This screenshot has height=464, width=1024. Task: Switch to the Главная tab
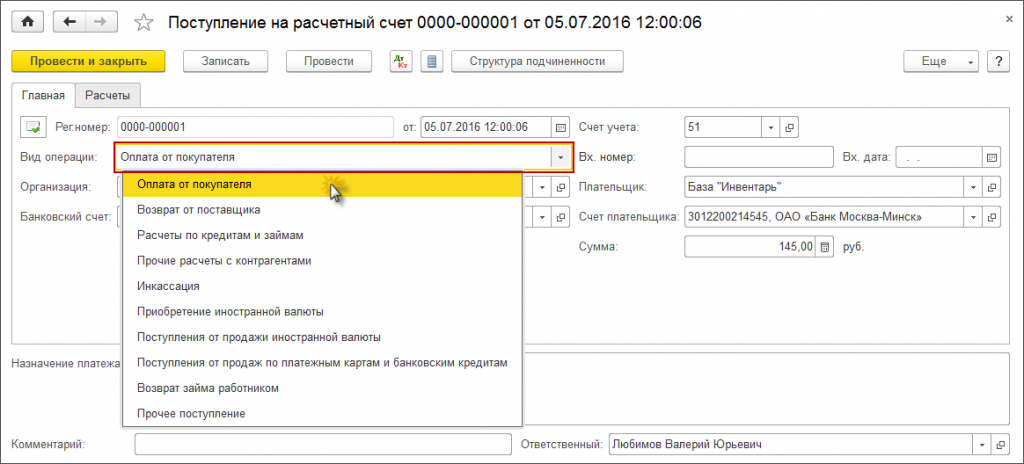43,95
